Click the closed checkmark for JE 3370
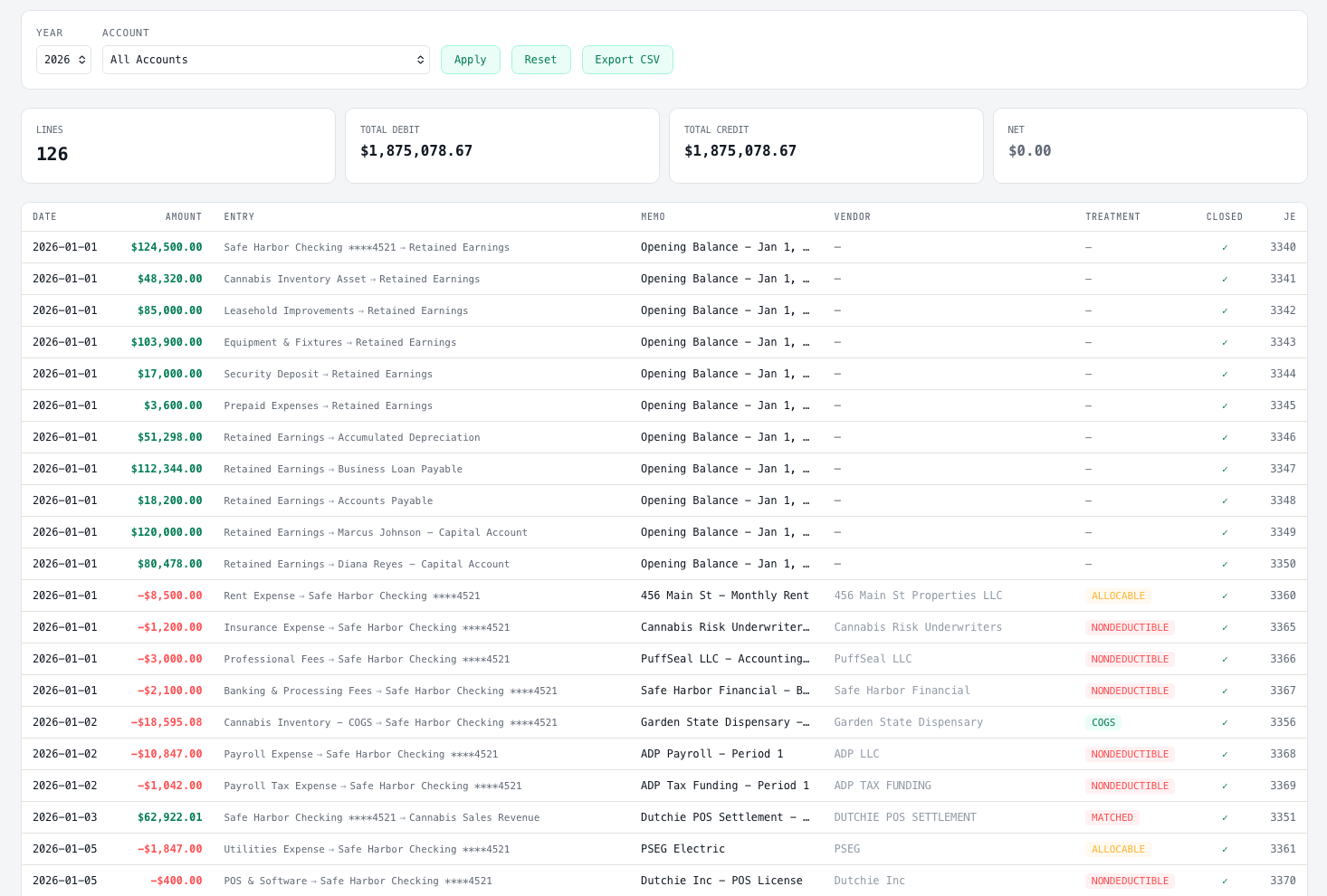 (x=1225, y=882)
